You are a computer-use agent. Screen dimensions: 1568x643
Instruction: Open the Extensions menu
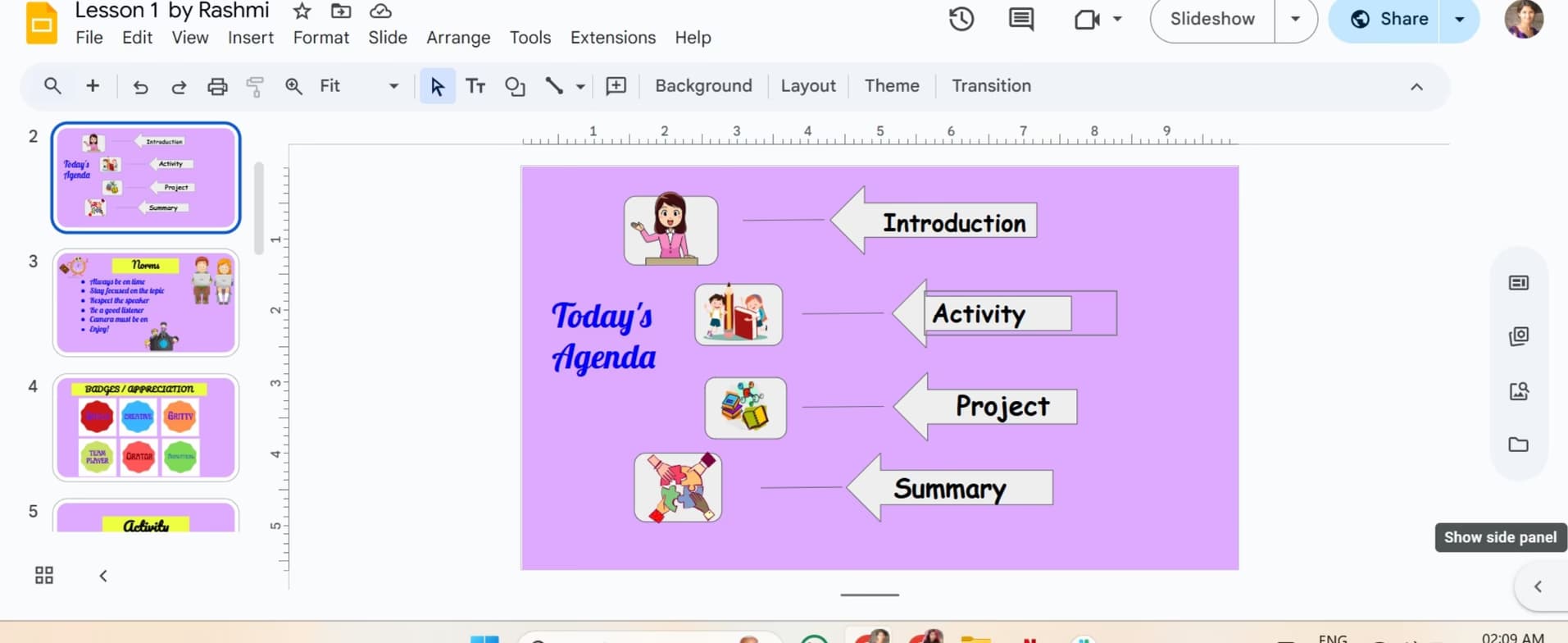pos(613,38)
